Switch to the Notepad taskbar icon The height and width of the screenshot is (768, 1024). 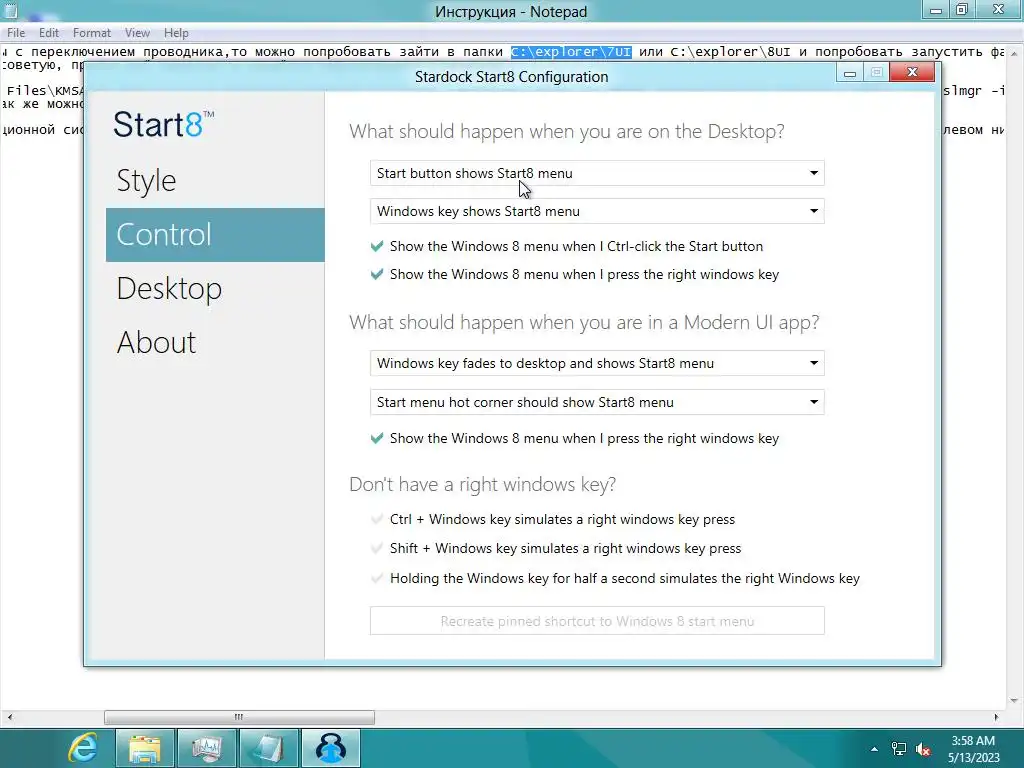(x=268, y=748)
